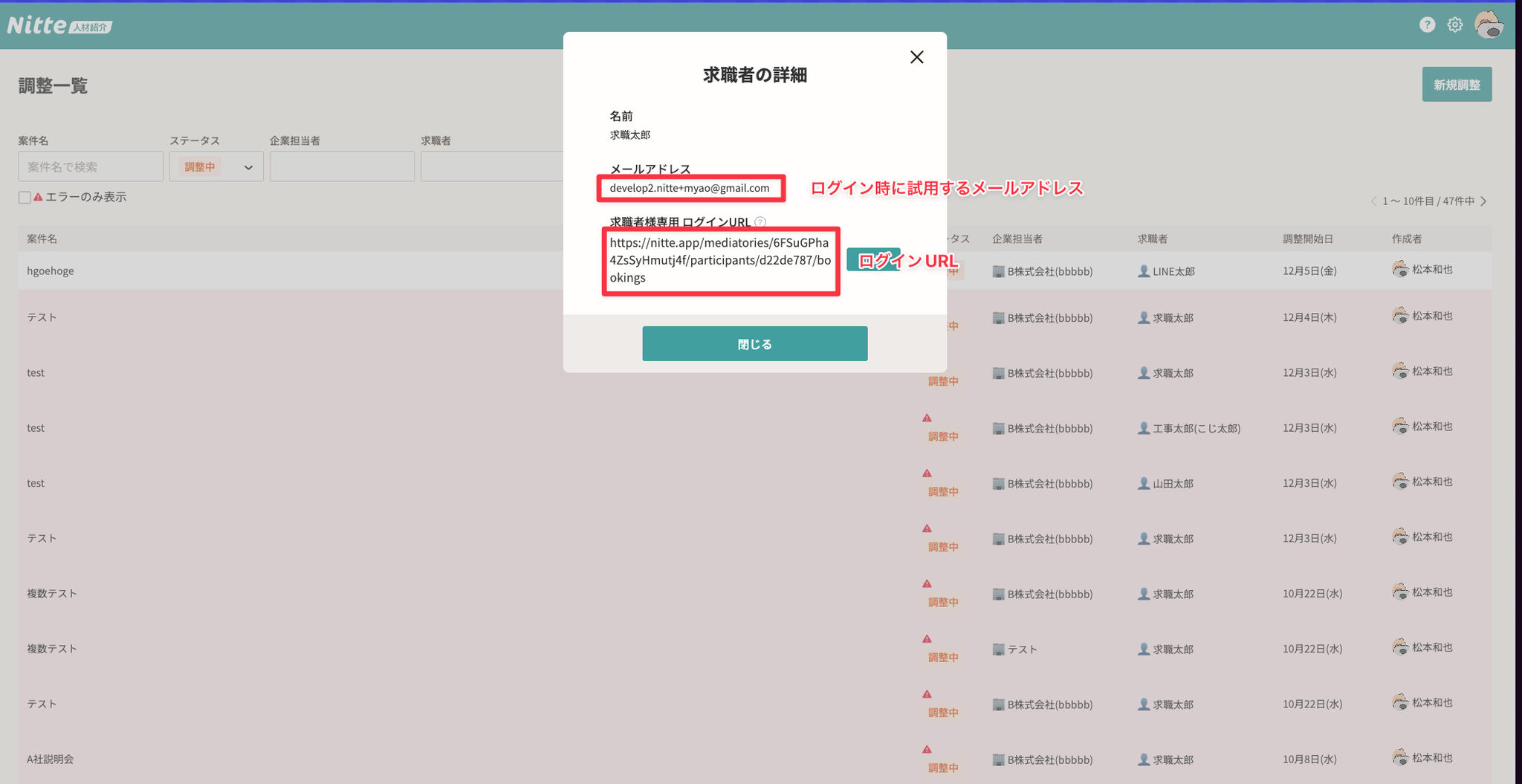Click the 閉じる button
Image resolution: width=1522 pixels, height=784 pixels.
coord(754,343)
